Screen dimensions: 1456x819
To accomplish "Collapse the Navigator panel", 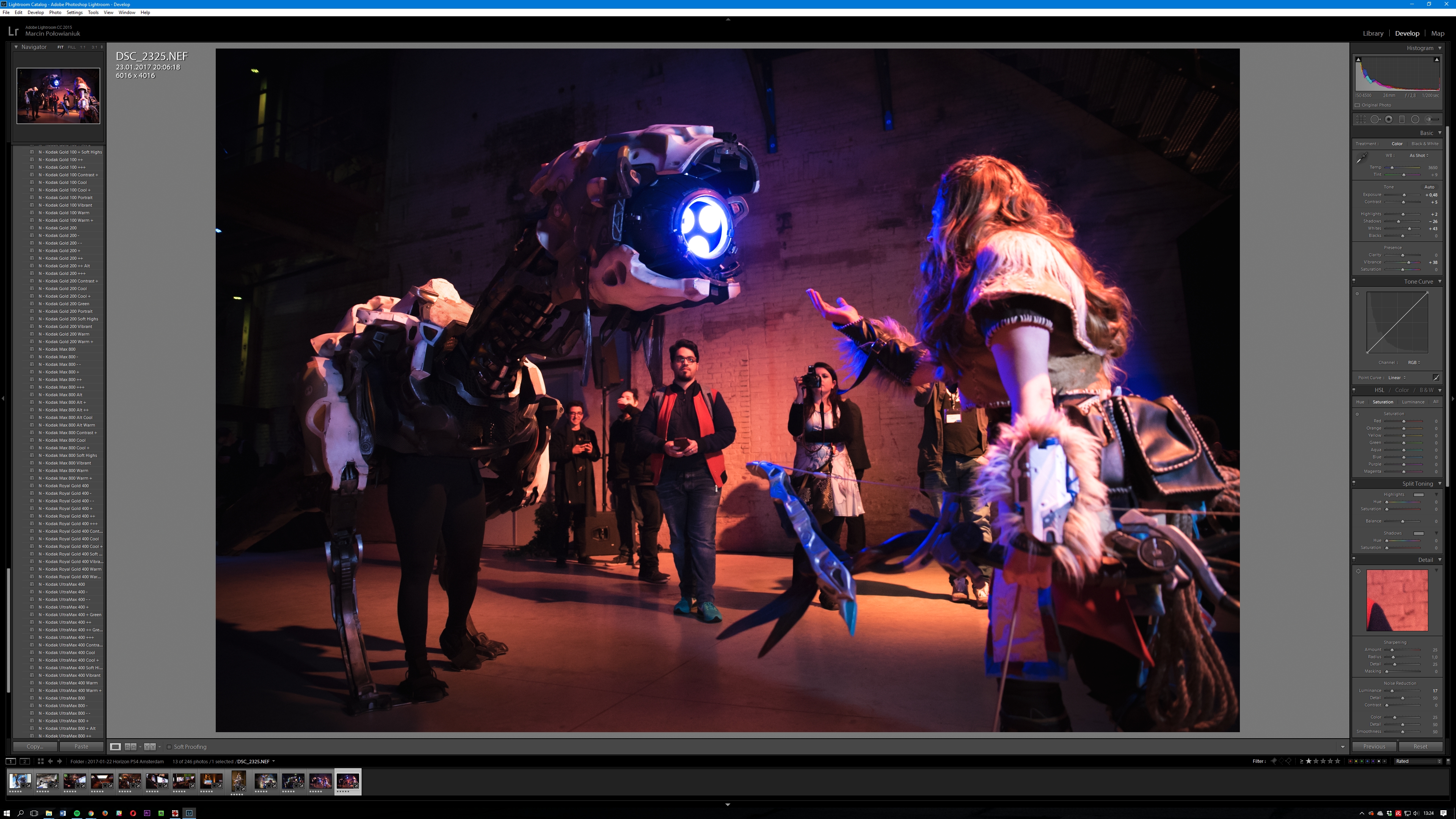I will pyautogui.click(x=16, y=47).
